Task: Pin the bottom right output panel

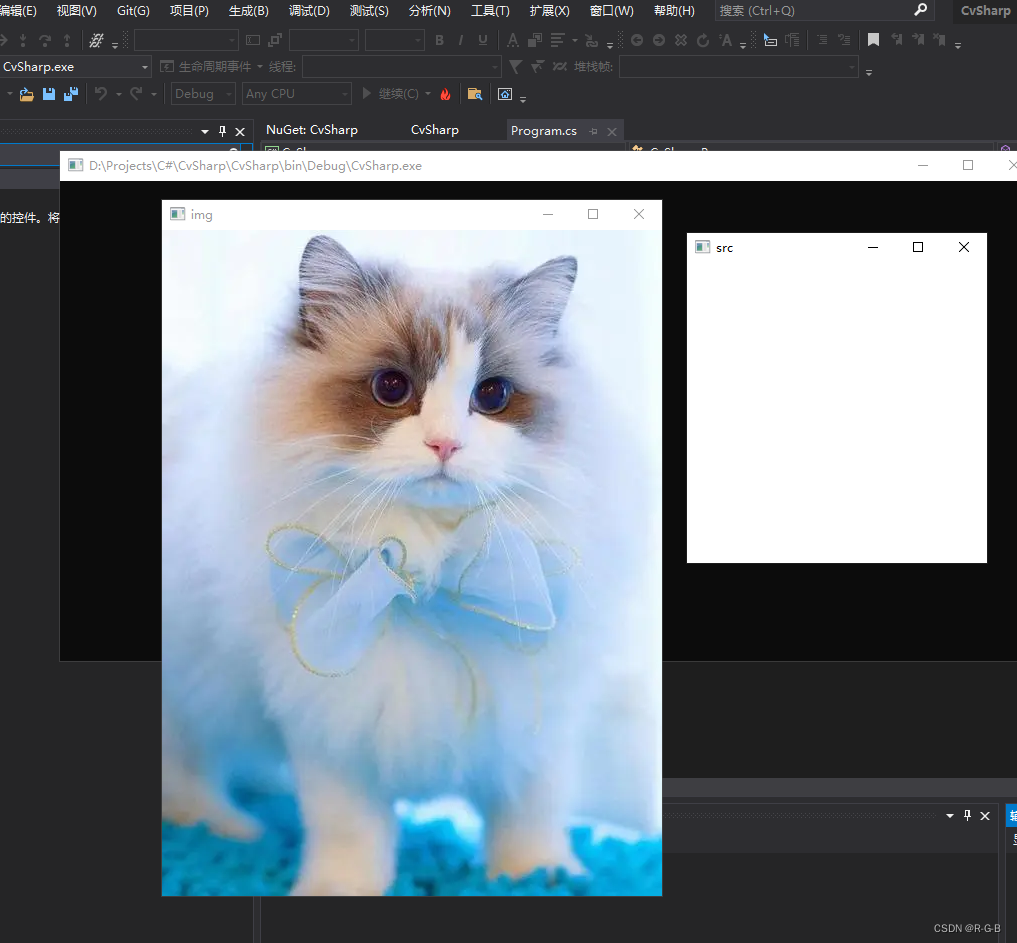Action: click(x=968, y=816)
